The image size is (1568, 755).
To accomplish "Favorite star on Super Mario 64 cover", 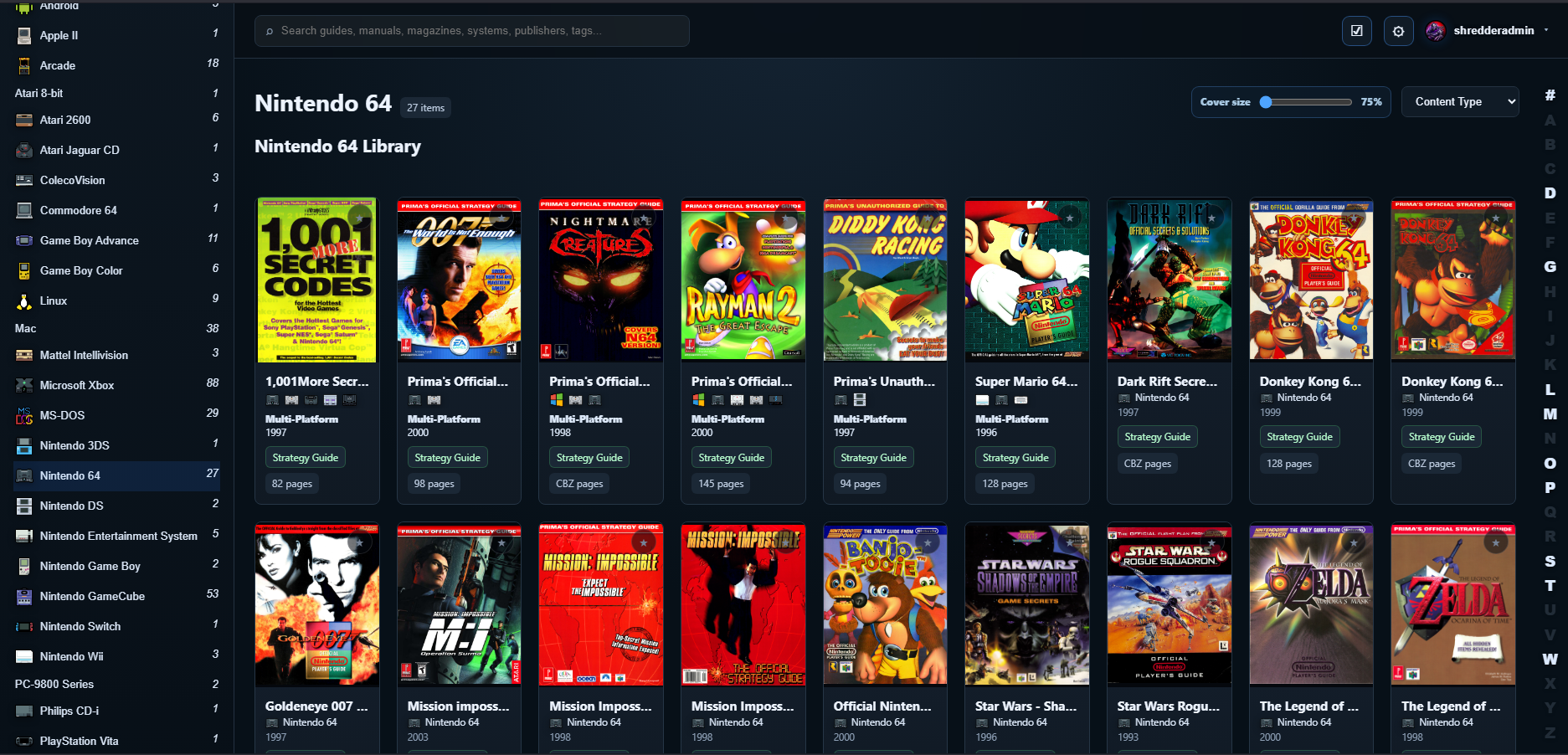I will click(x=1070, y=218).
